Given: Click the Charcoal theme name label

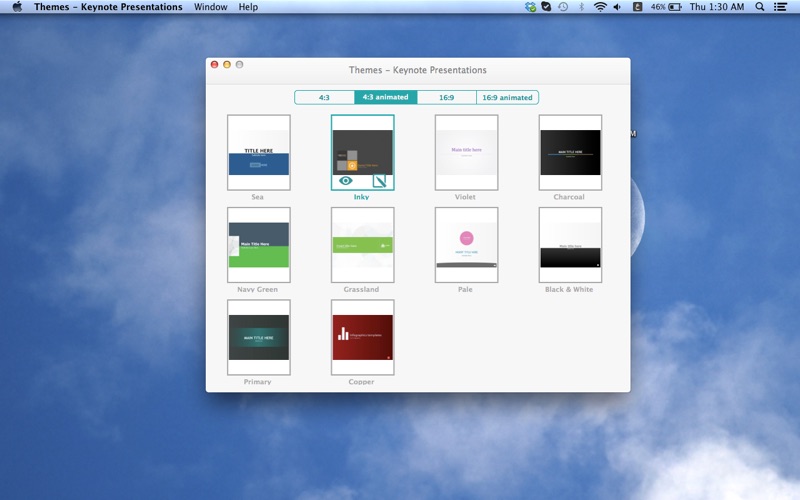Looking at the screenshot, I should pyautogui.click(x=569, y=197).
